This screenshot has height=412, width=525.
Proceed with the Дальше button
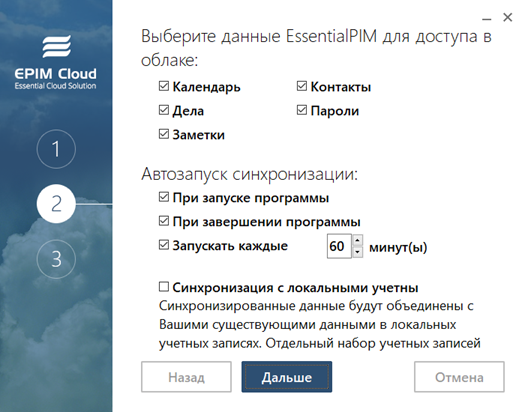point(287,377)
